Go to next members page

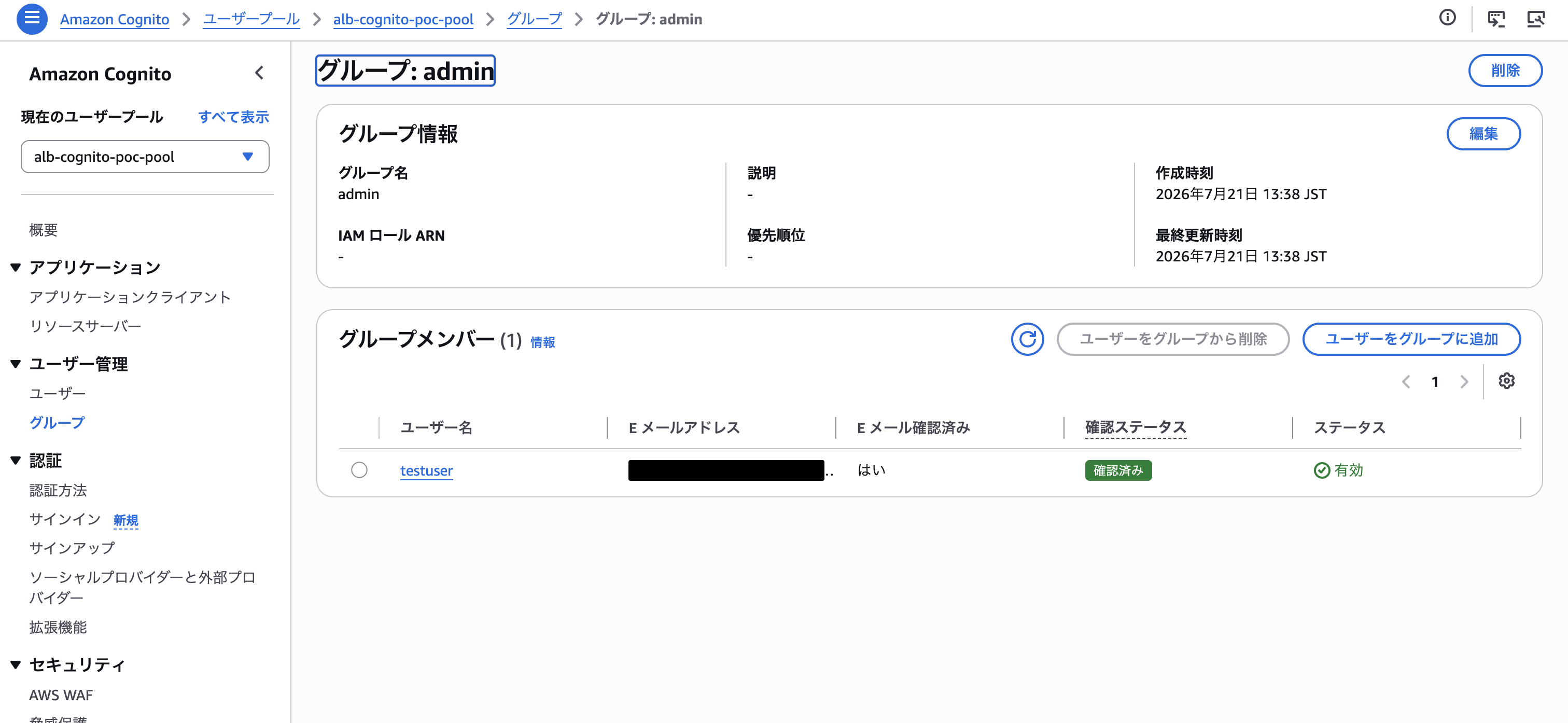(1464, 382)
